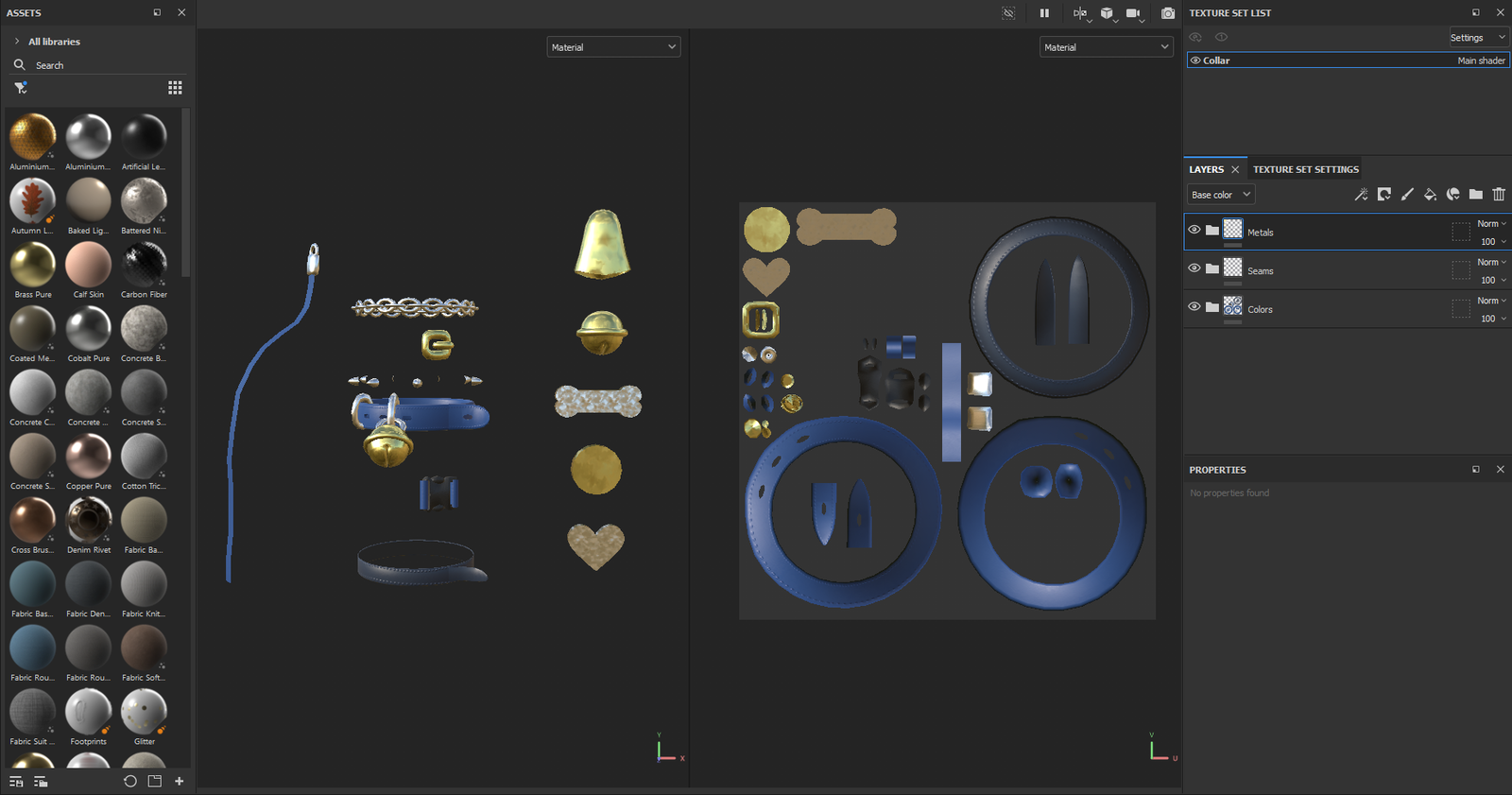This screenshot has height=795, width=1512.
Task: Toggle the Collar texture set visibility eye
Action: click(1195, 60)
